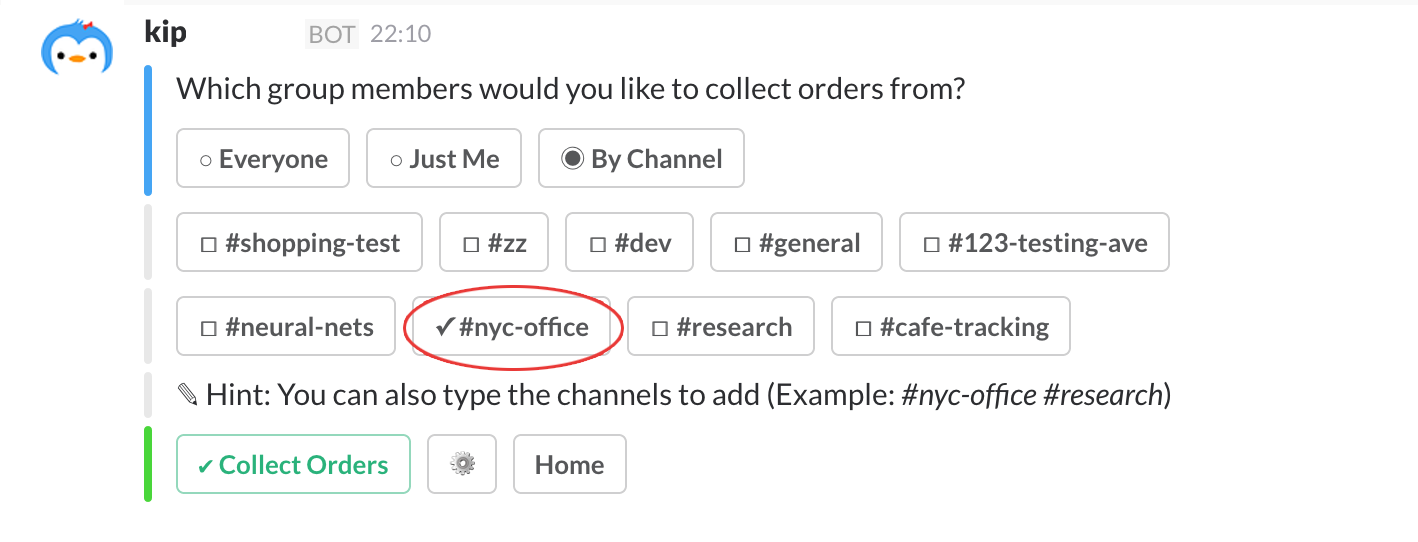Select the Everyone radio option
This screenshot has width=1418, height=542.
(x=263, y=158)
